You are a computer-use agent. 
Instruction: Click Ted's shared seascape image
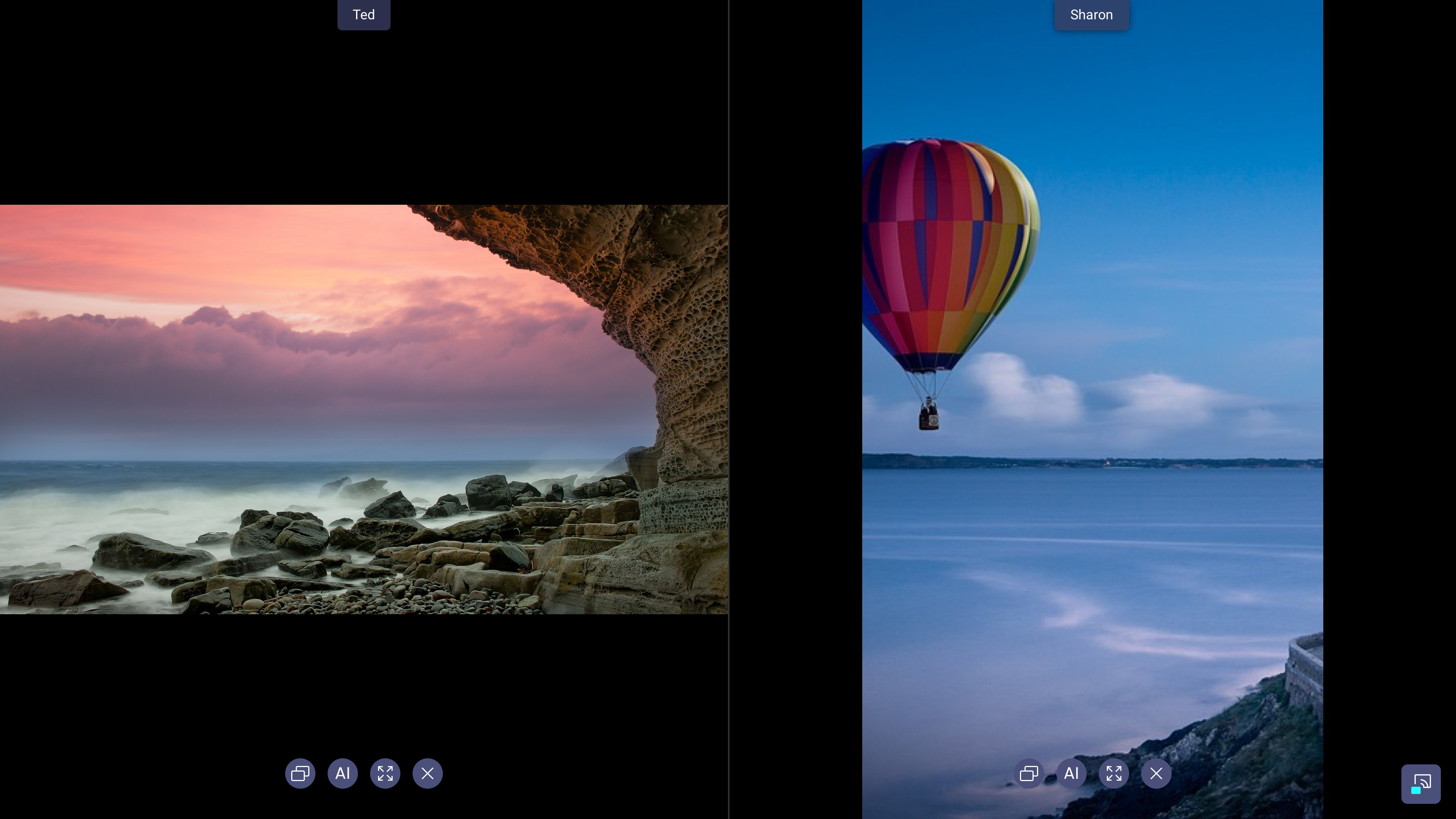(364, 409)
